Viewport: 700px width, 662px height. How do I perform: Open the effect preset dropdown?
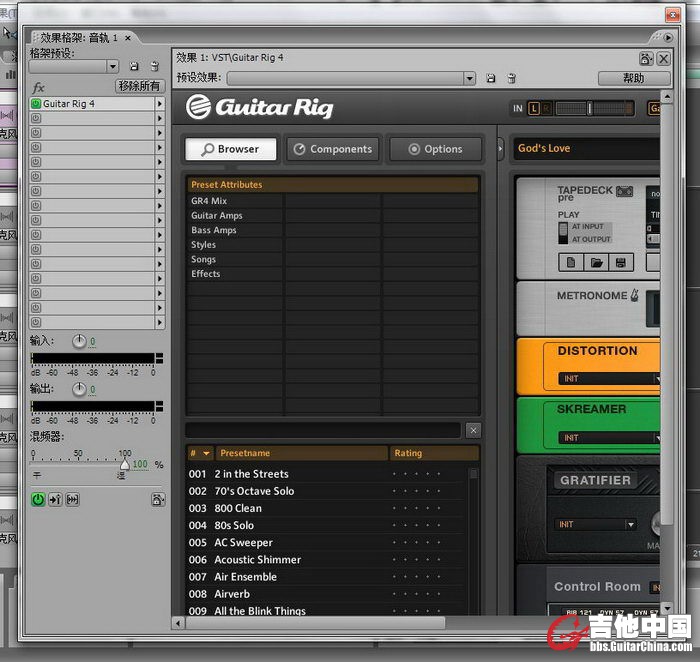point(469,79)
